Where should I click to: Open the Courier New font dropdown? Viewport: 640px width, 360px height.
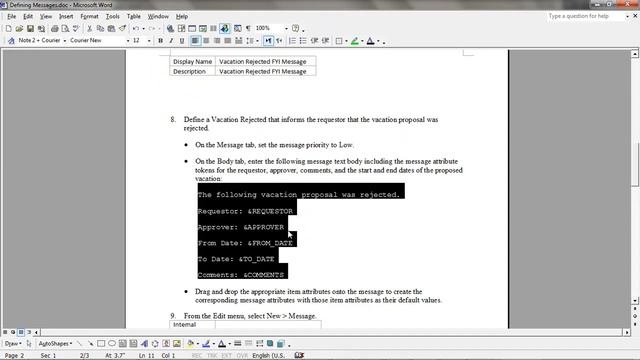(128, 41)
